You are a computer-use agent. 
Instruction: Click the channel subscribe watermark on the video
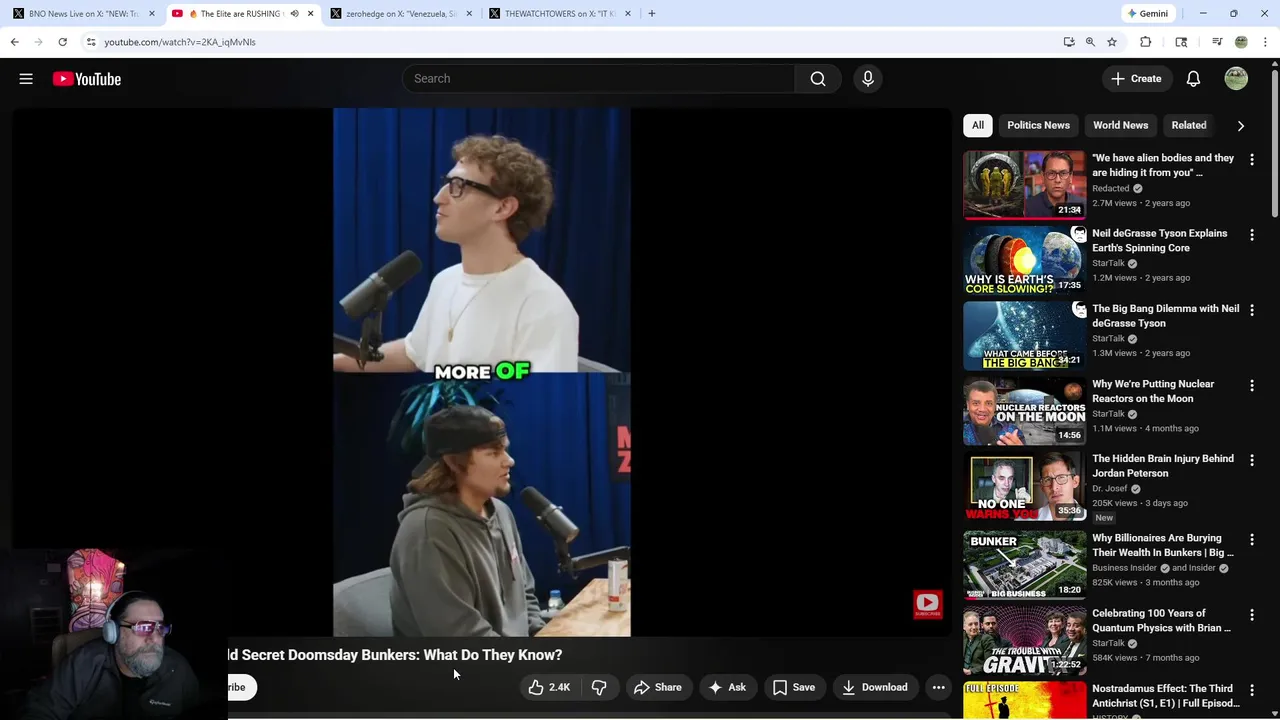[x=927, y=604]
